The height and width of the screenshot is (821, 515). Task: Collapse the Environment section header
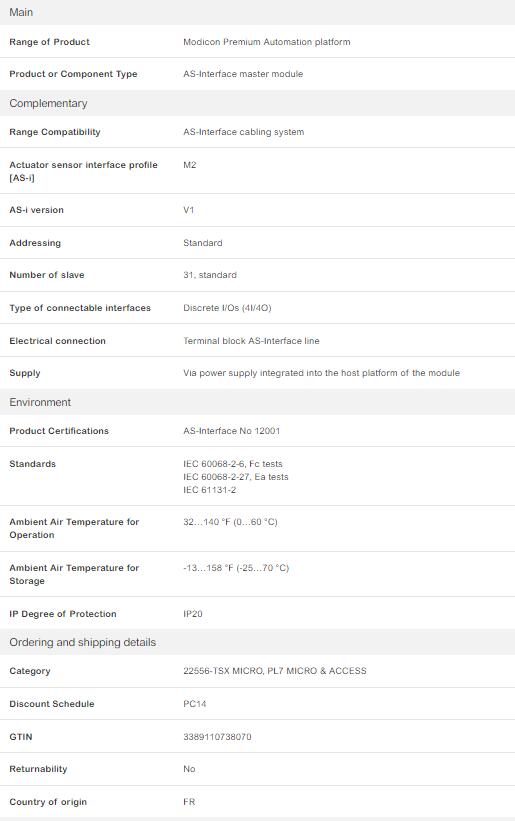tap(258, 402)
